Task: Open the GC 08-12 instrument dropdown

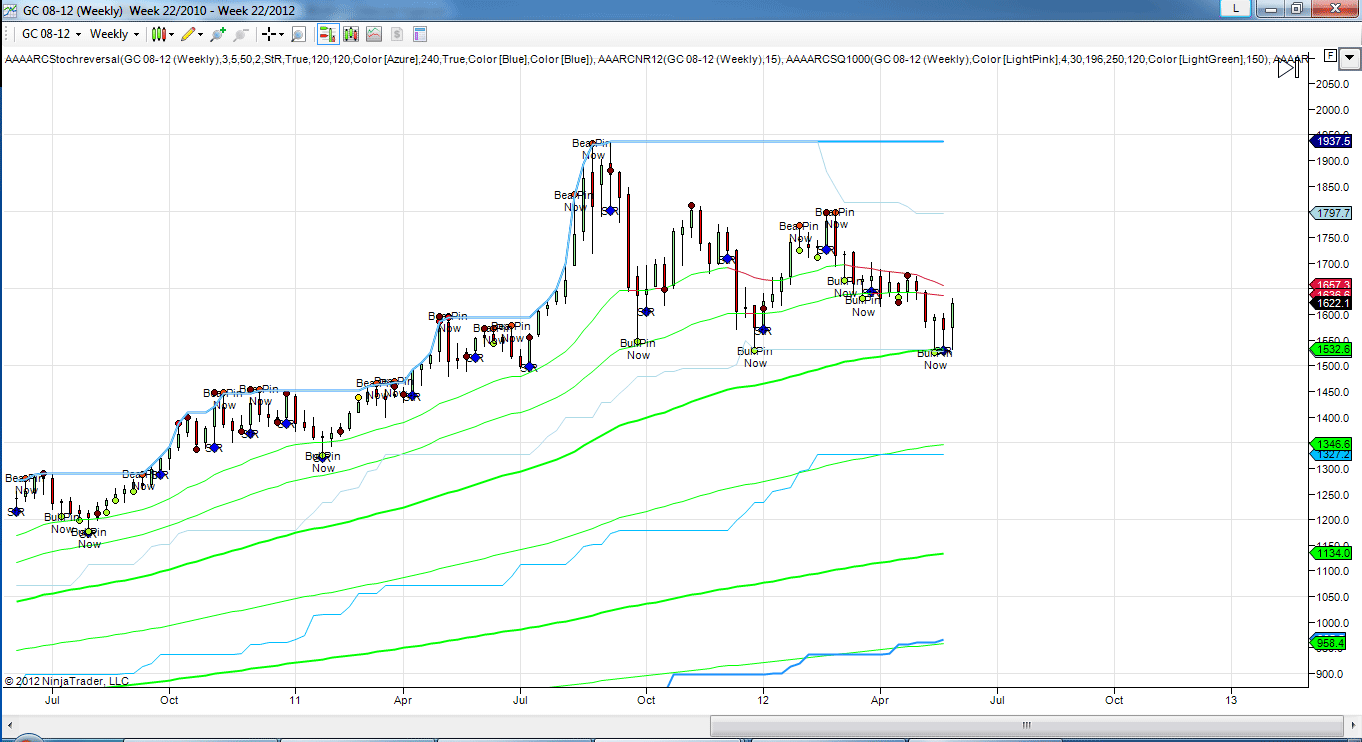Action: [52, 34]
